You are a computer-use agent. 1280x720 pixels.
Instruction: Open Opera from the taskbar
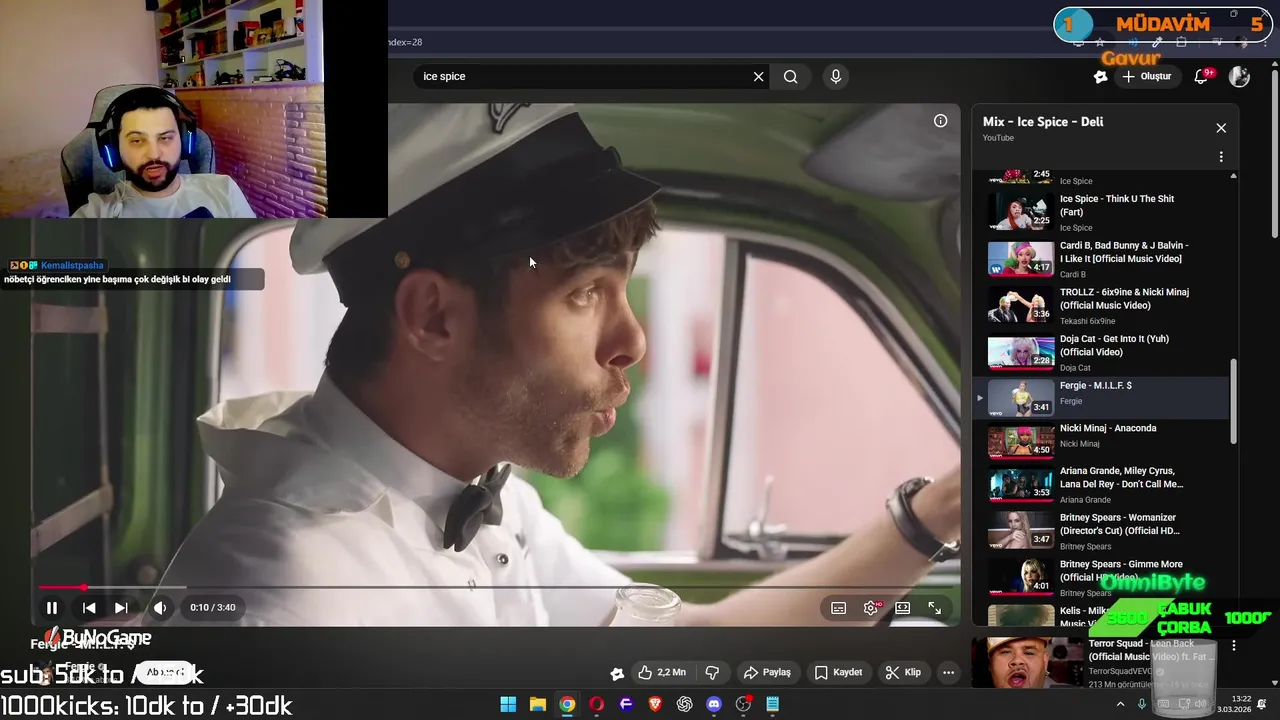597,704
